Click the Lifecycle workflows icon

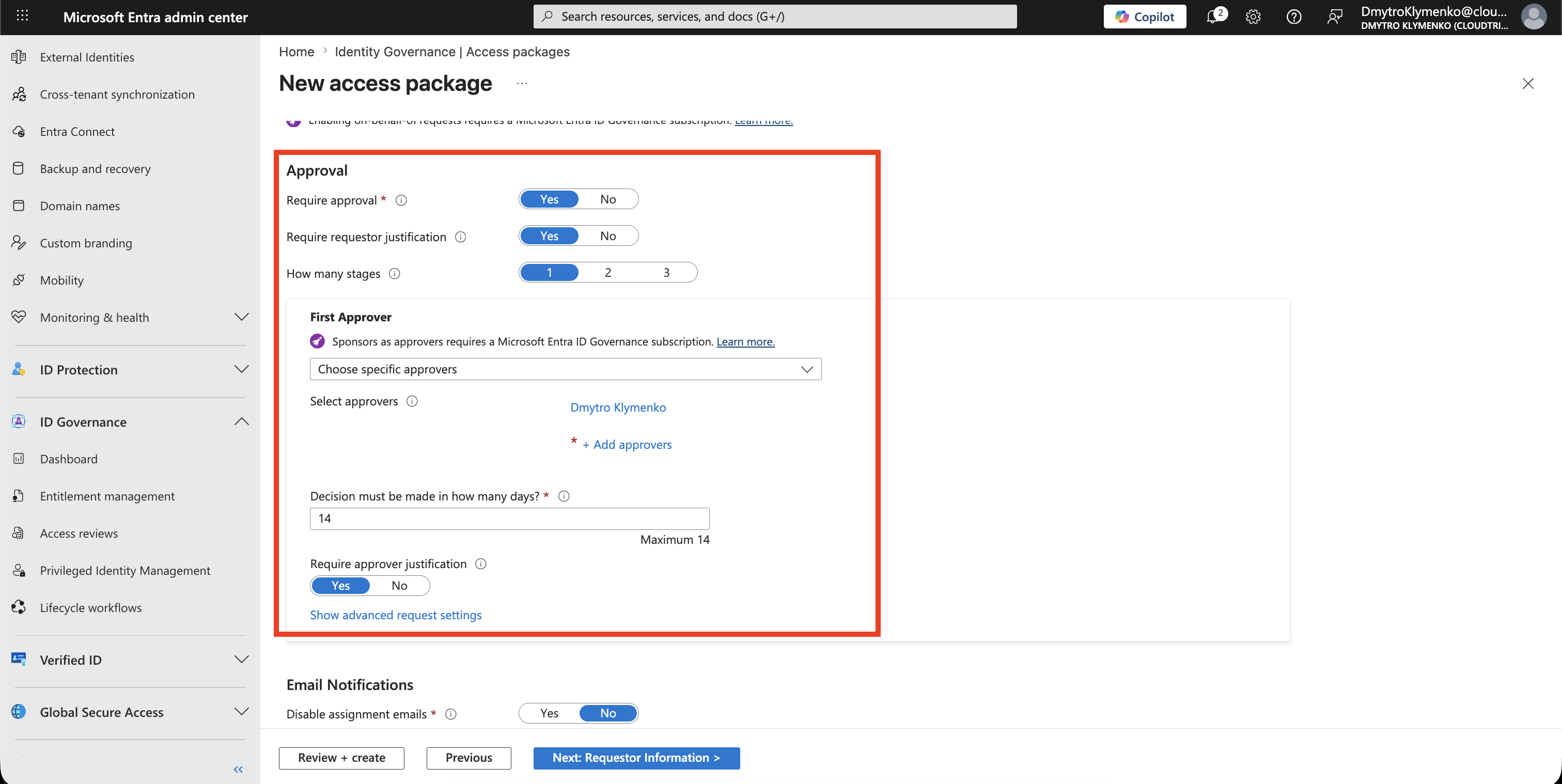click(x=19, y=607)
